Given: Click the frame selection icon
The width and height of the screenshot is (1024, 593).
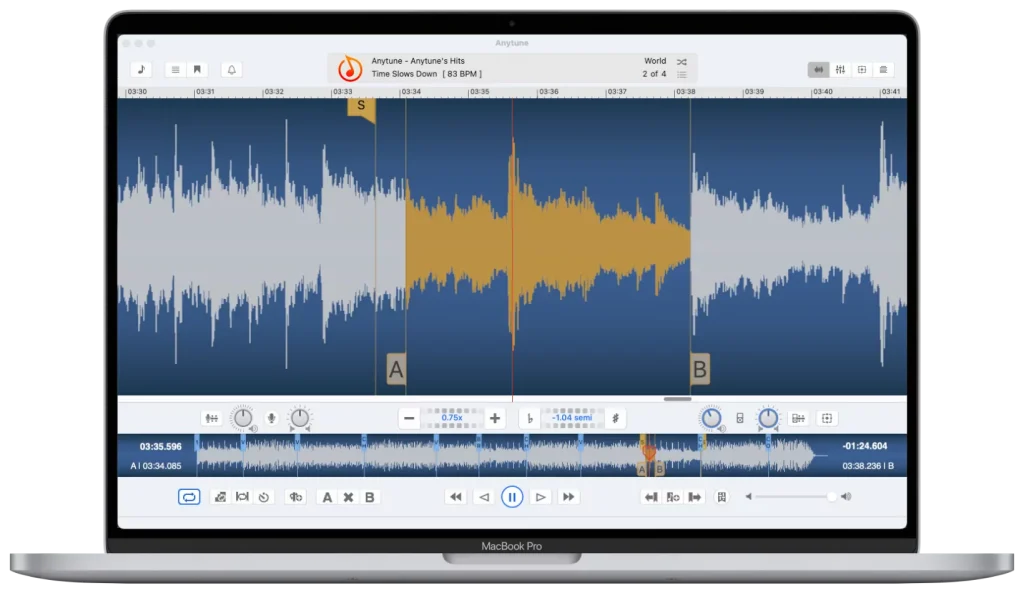Looking at the screenshot, I should 827,418.
